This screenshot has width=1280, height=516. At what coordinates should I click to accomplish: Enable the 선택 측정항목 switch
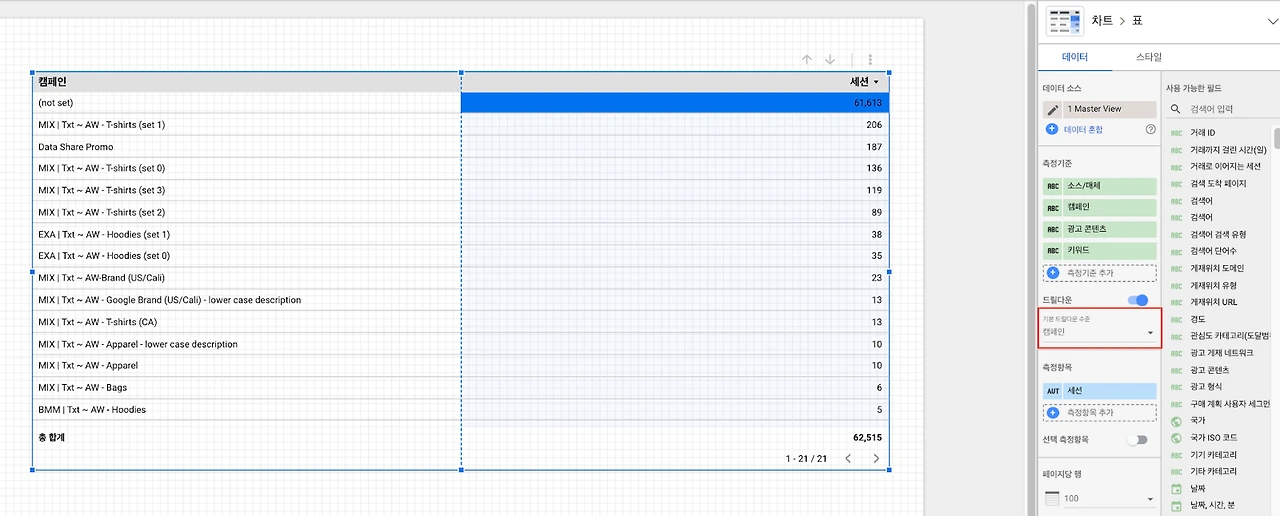[1137, 439]
